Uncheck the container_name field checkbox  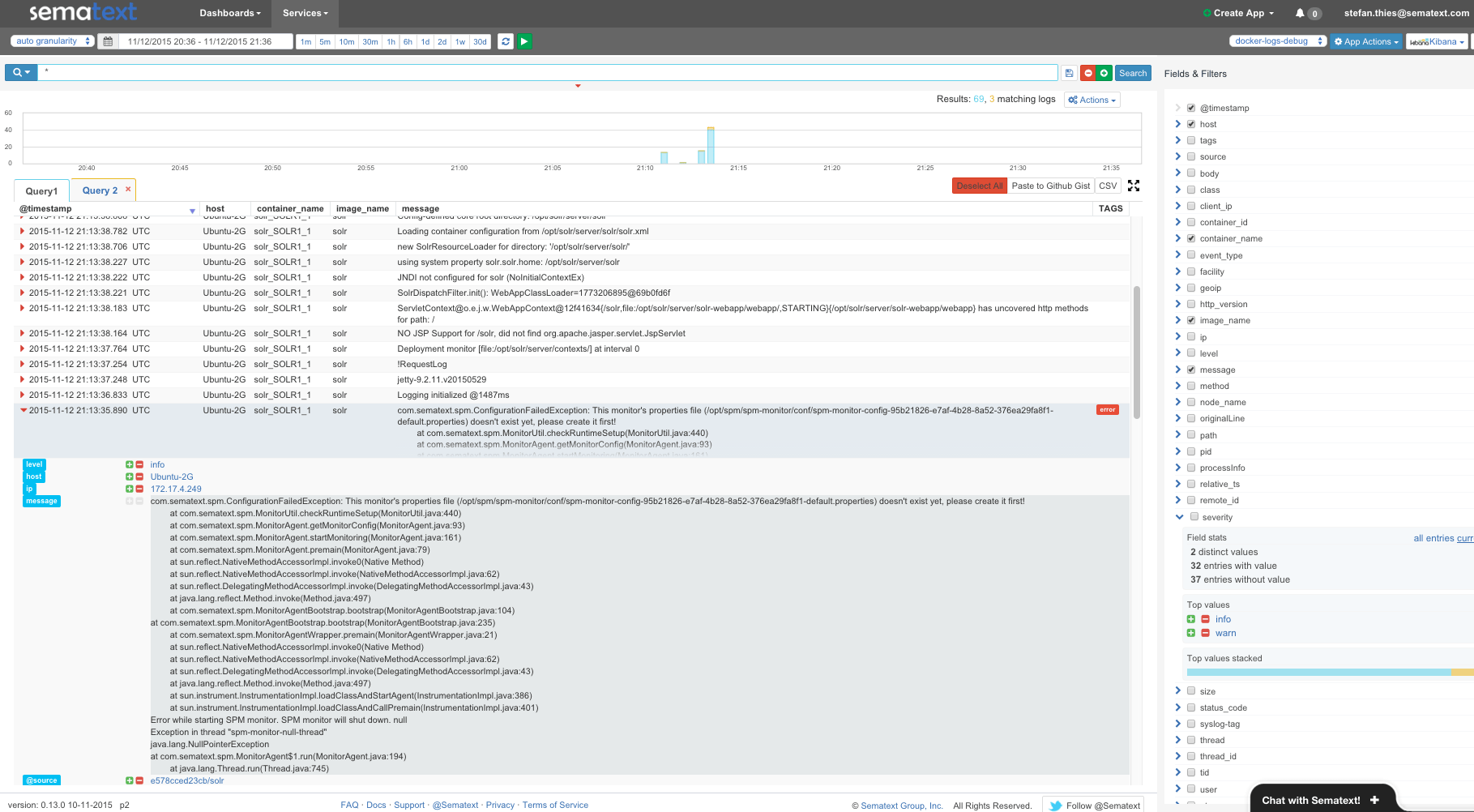pos(1191,238)
